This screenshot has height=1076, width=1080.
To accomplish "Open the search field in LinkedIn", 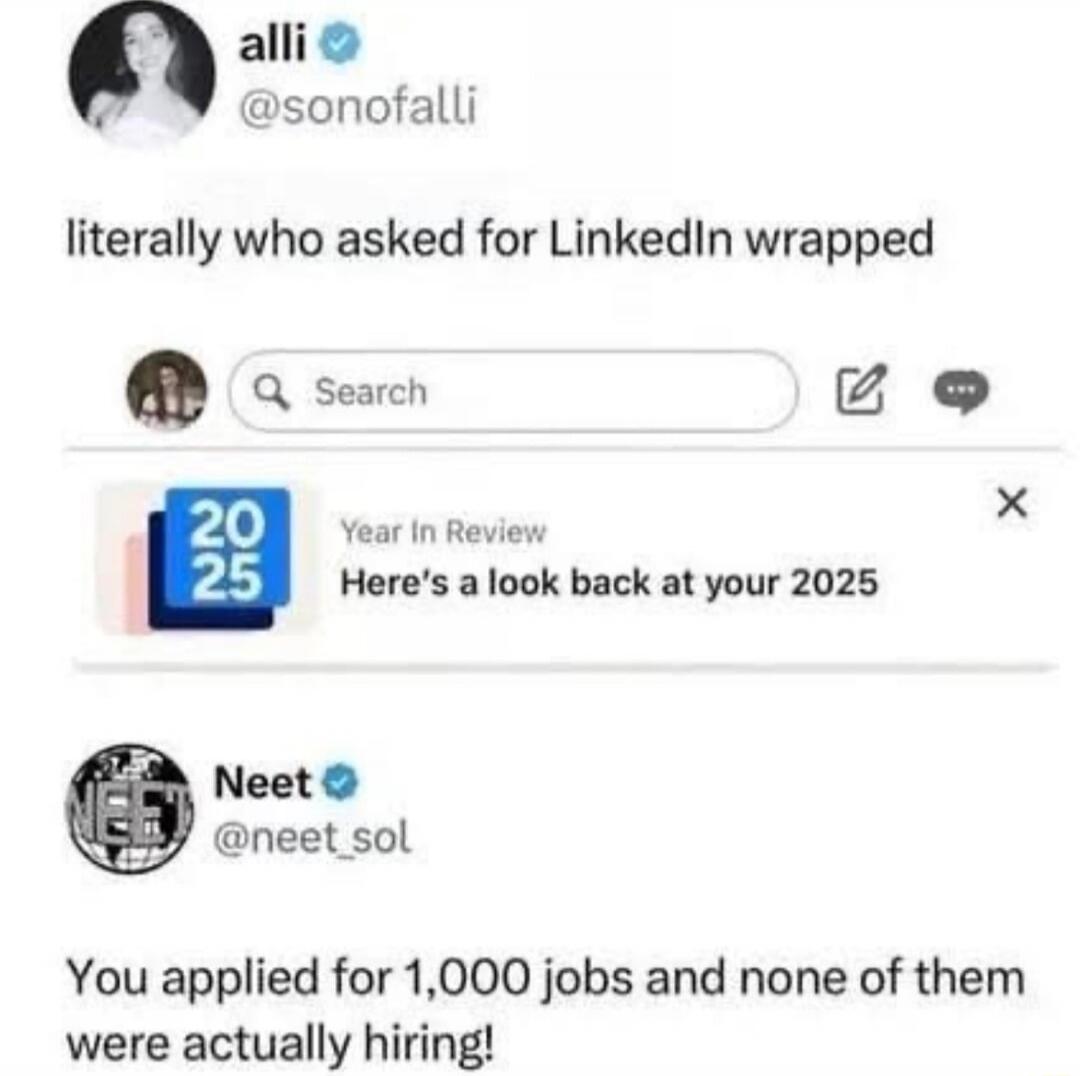I will 510,392.
